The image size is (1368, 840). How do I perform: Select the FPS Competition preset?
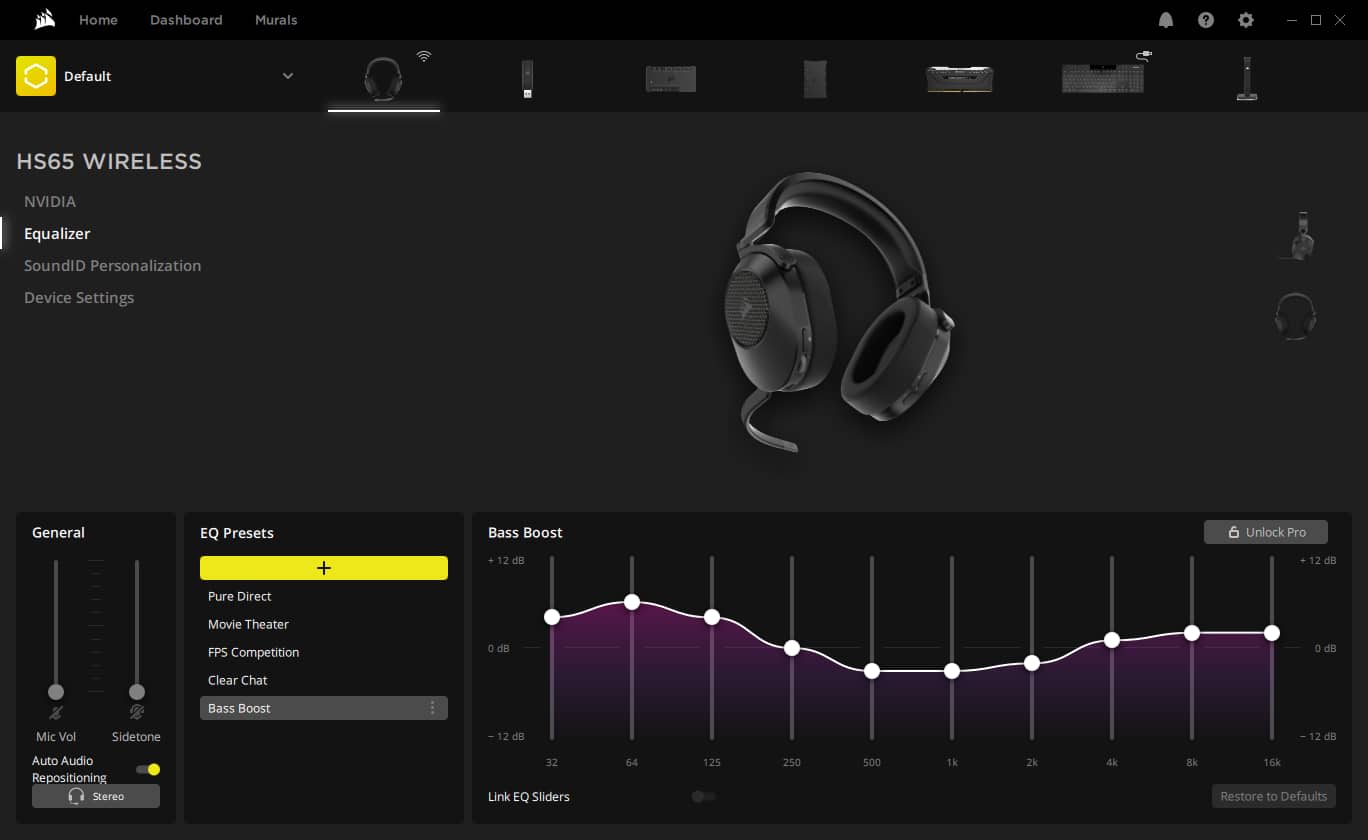click(x=253, y=652)
